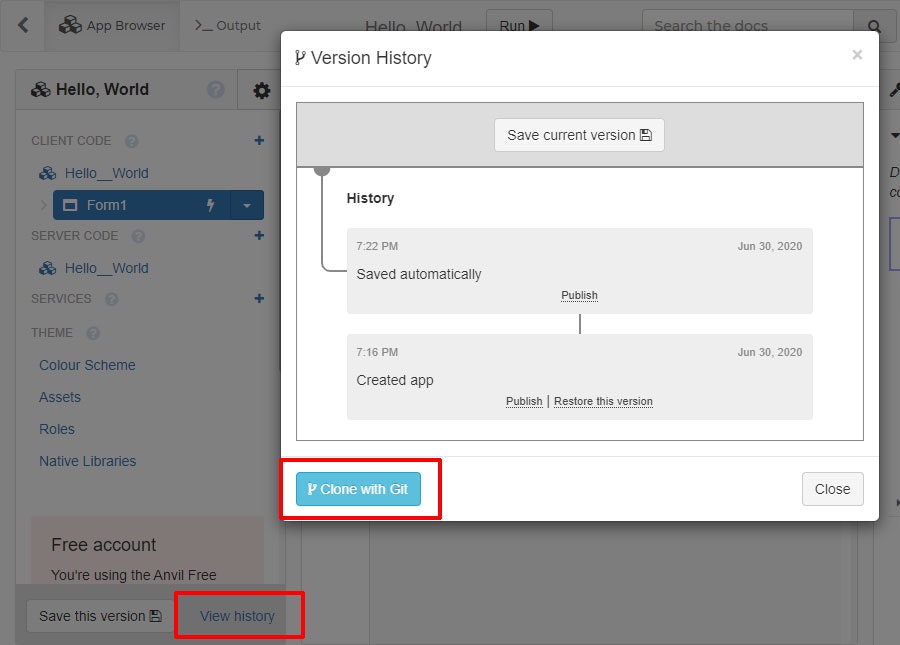Open the App Browser tab
This screenshot has height=645, width=900.
112,25
